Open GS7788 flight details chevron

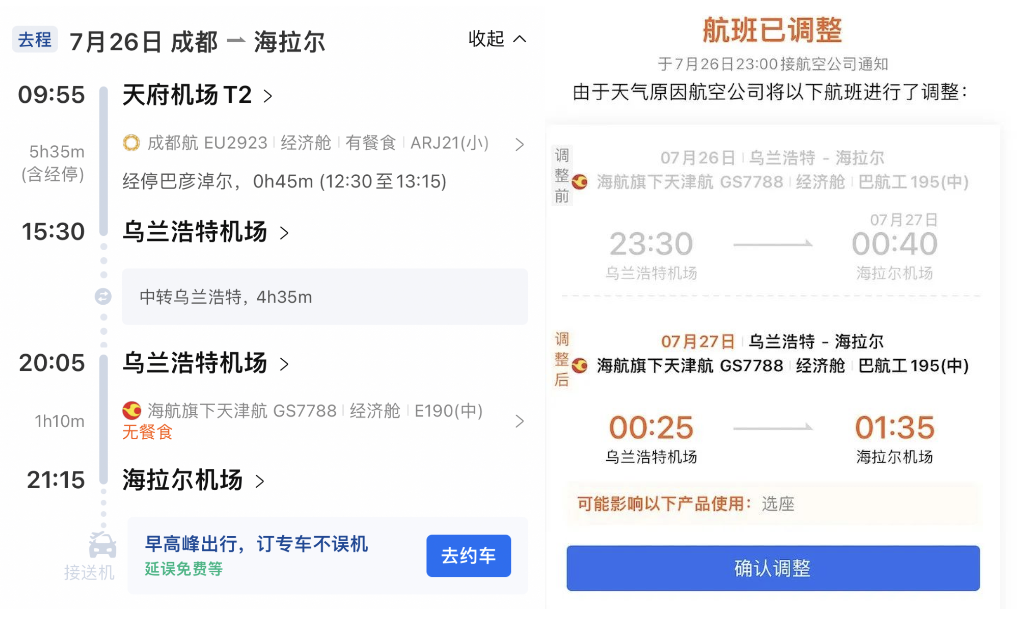click(519, 421)
